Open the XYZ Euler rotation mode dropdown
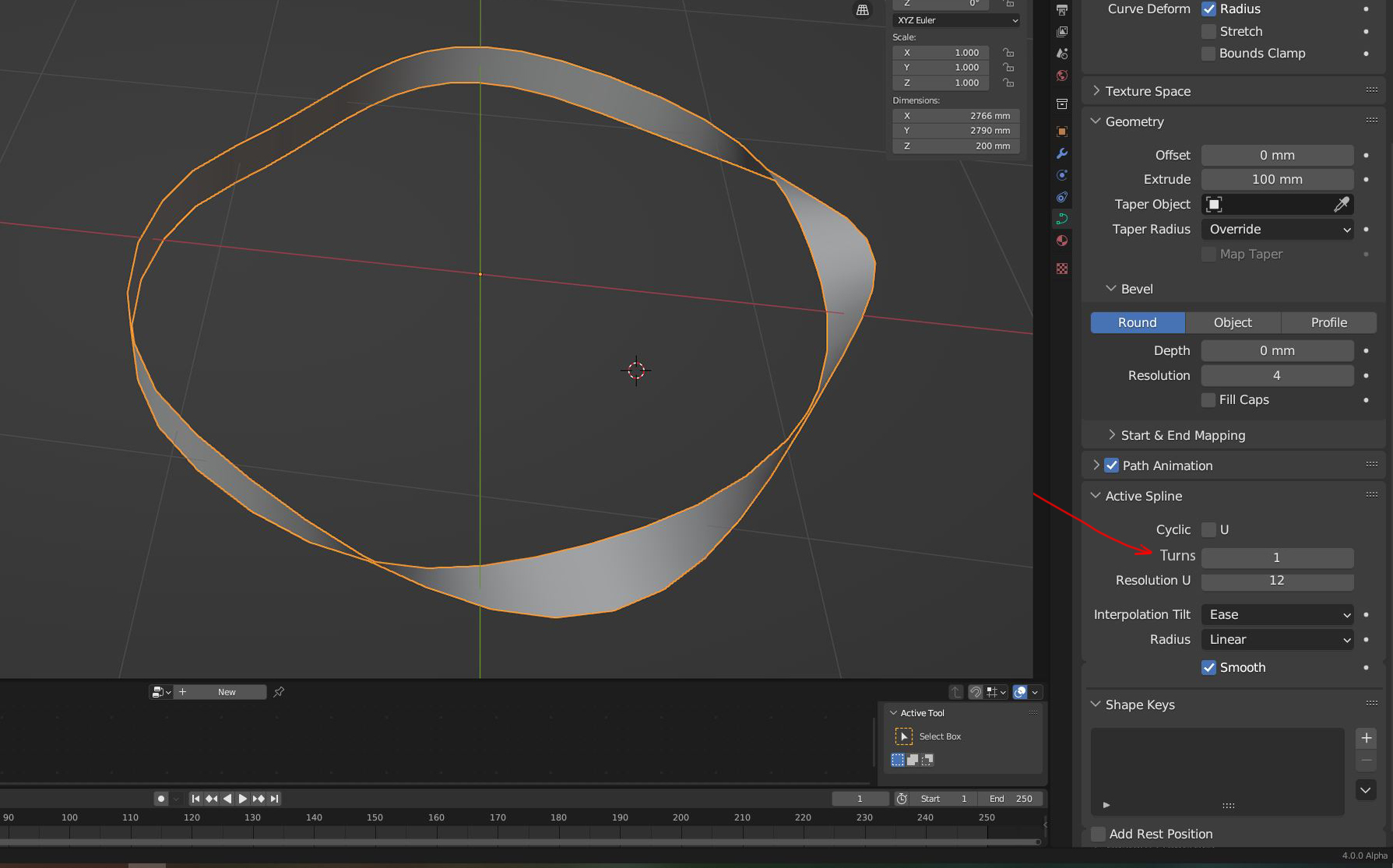This screenshot has height=868, width=1393. (955, 20)
